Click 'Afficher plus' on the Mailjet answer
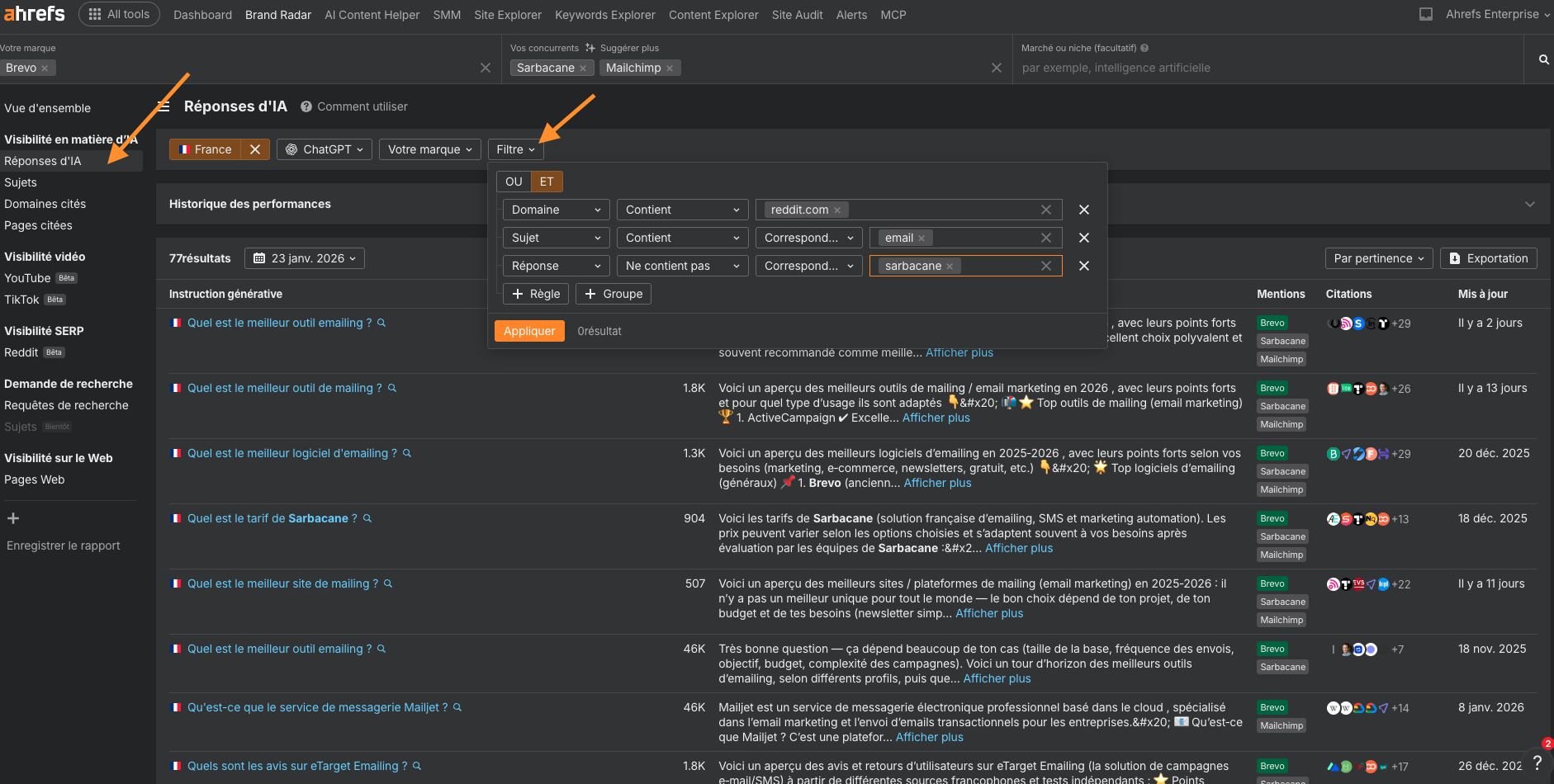 coord(929,737)
